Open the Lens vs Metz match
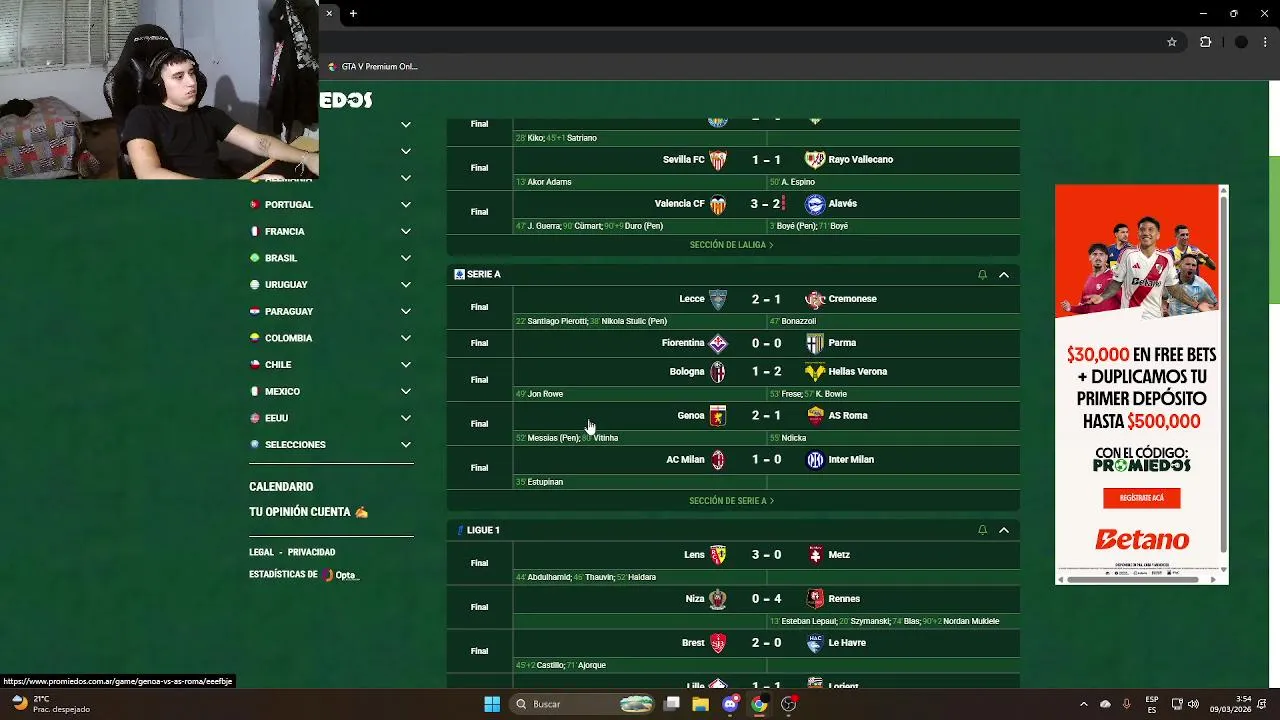 (x=733, y=563)
